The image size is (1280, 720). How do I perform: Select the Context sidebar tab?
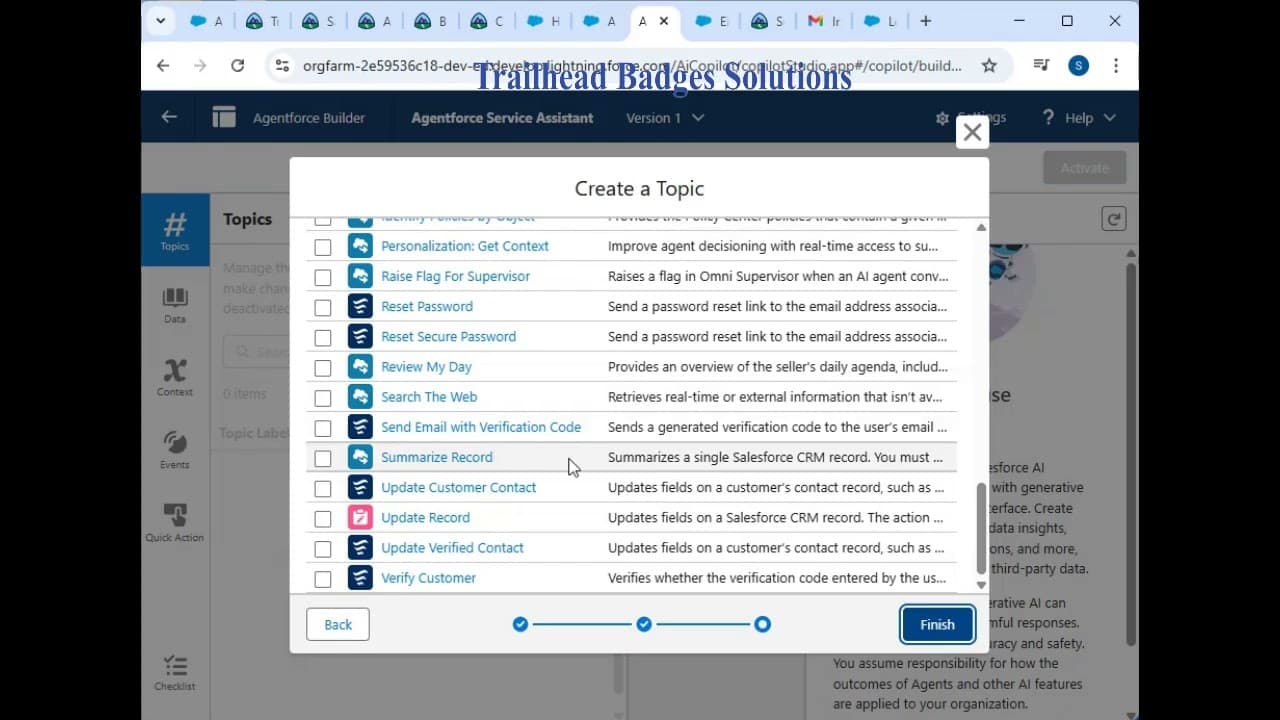point(175,377)
